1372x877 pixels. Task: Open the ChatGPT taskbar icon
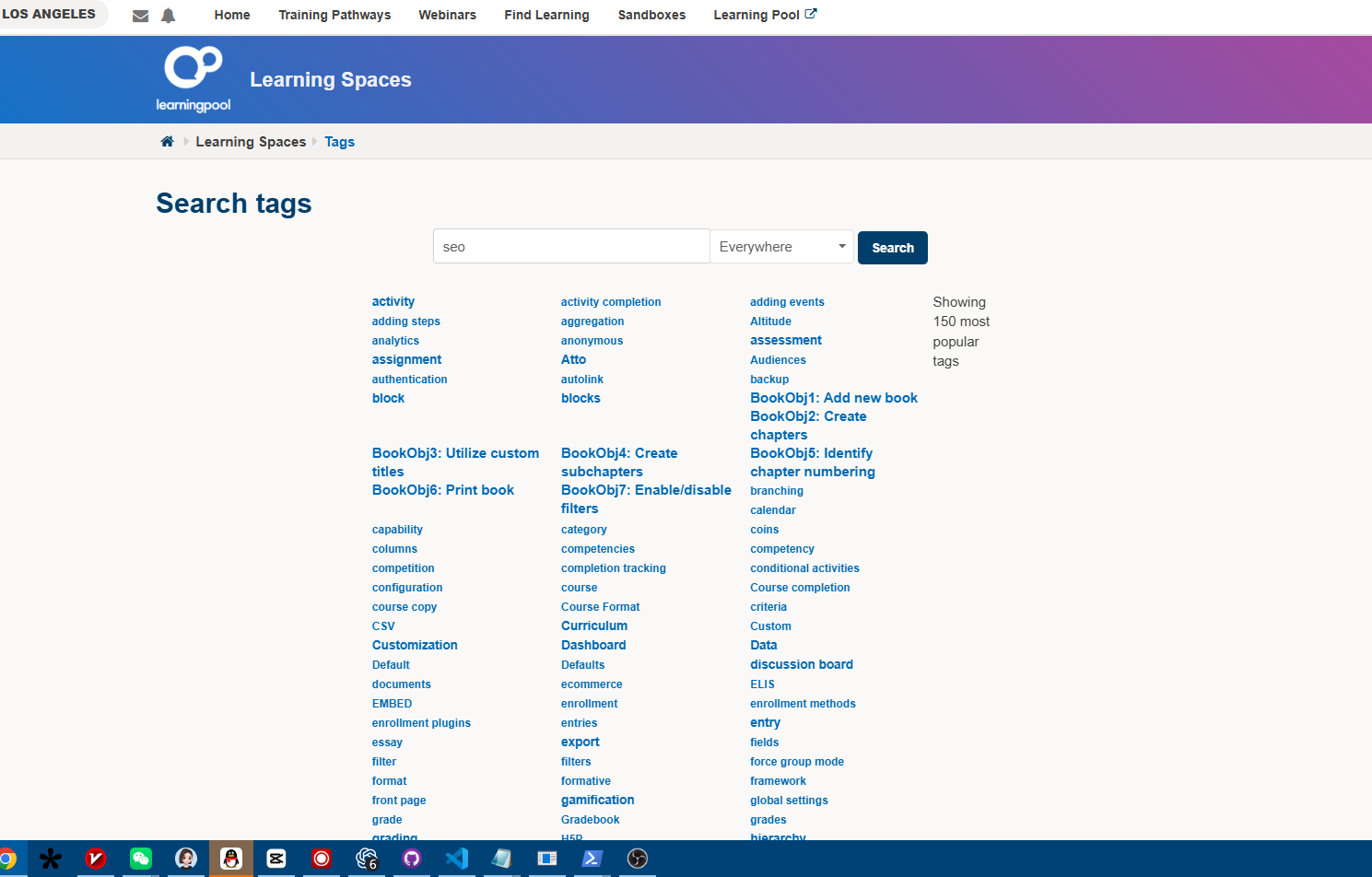coord(367,859)
